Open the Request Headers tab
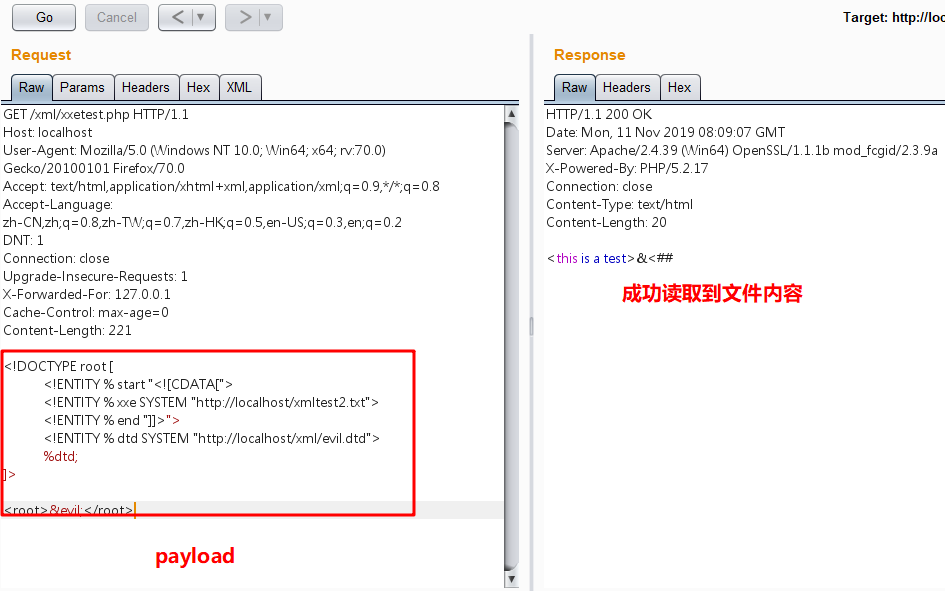The image size is (945, 591). coord(146,87)
